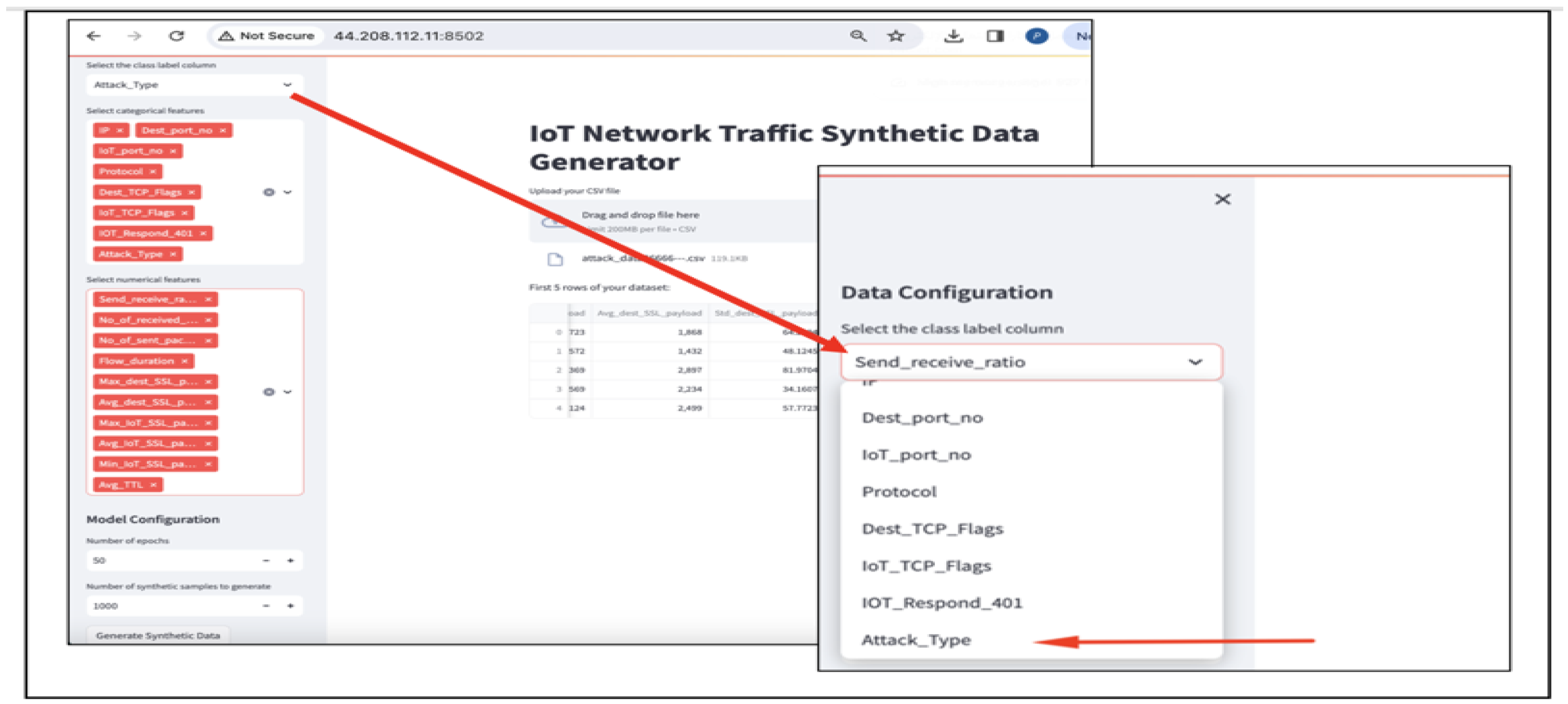Remove the Protocol categorical tag

(x=154, y=172)
